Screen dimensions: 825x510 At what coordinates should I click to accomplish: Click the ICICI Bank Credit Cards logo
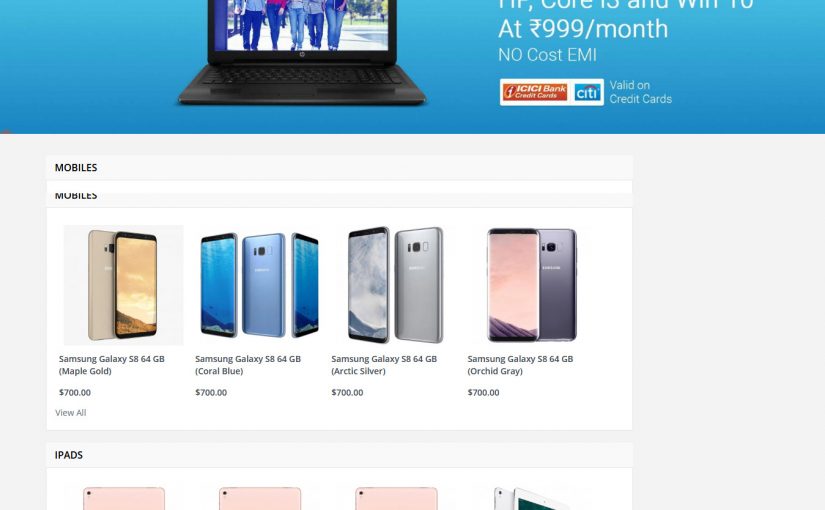click(x=535, y=92)
